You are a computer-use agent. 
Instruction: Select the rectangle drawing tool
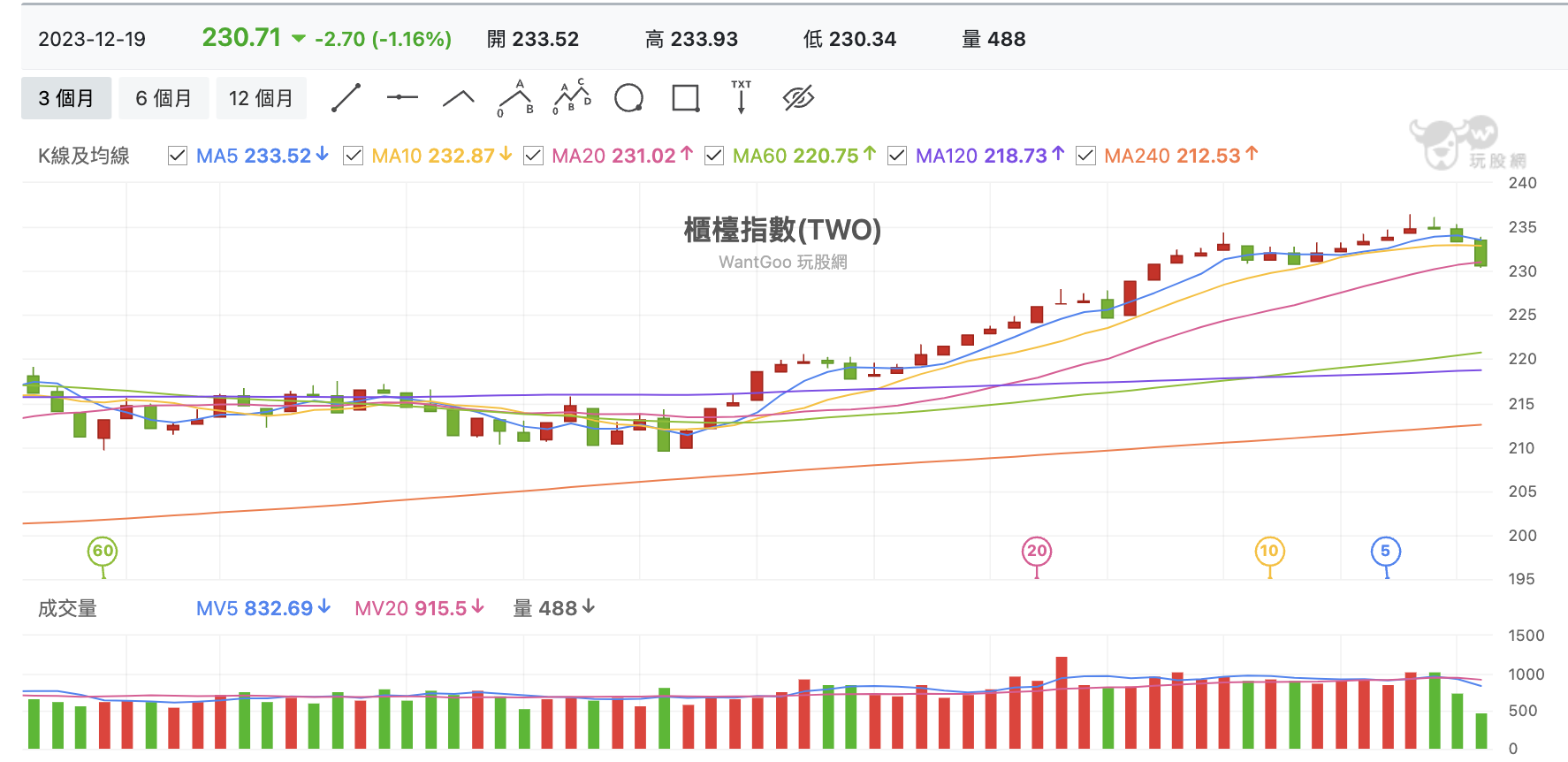pos(686,98)
